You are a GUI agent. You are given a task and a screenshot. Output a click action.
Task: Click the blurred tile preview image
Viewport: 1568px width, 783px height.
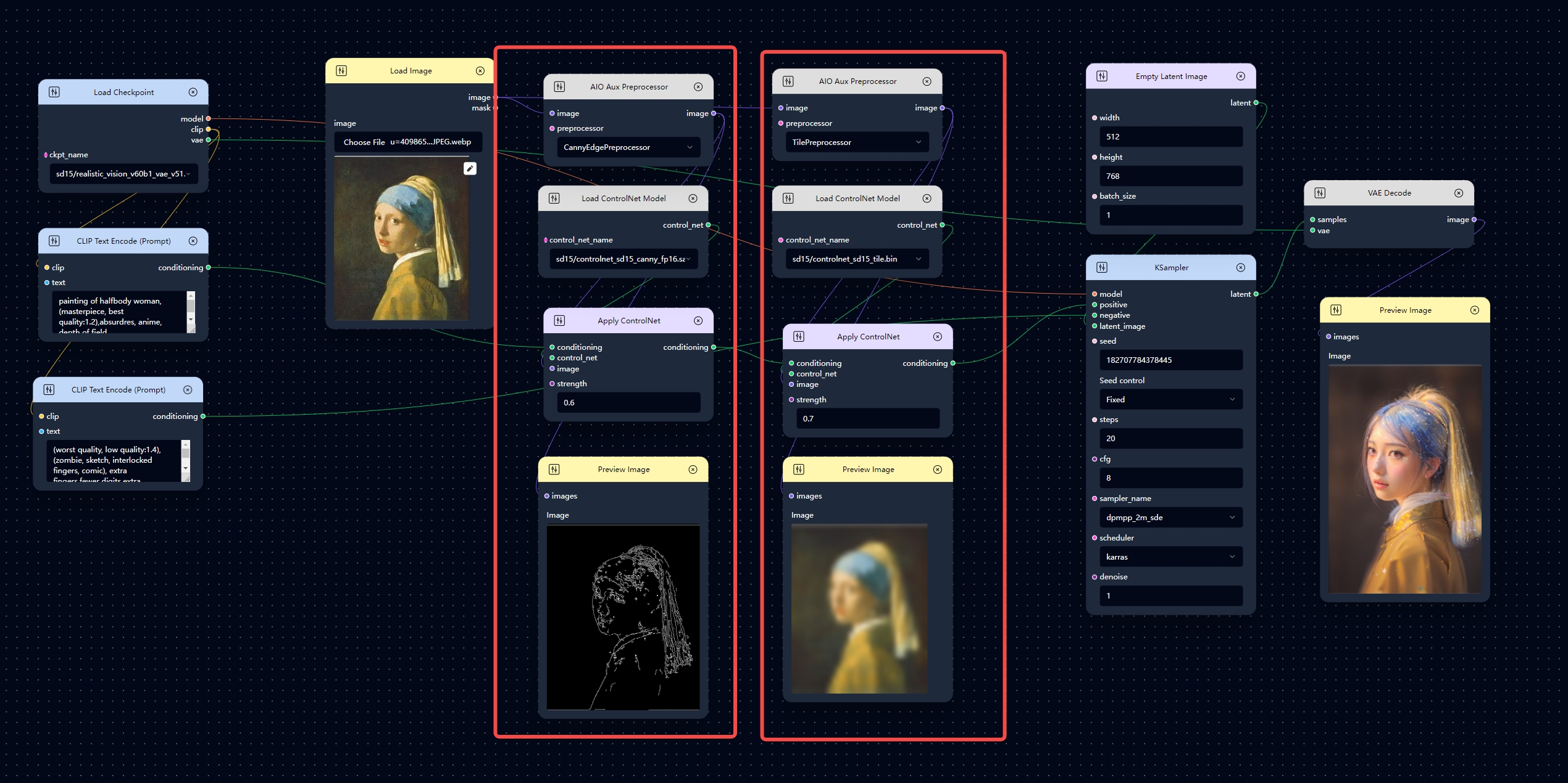pos(859,608)
